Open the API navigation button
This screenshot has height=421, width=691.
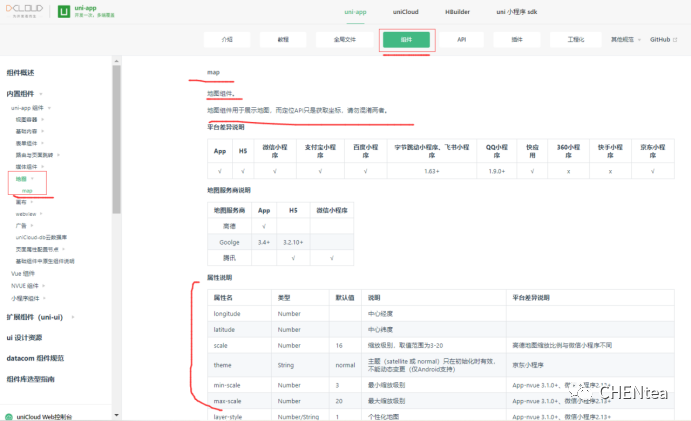point(461,40)
